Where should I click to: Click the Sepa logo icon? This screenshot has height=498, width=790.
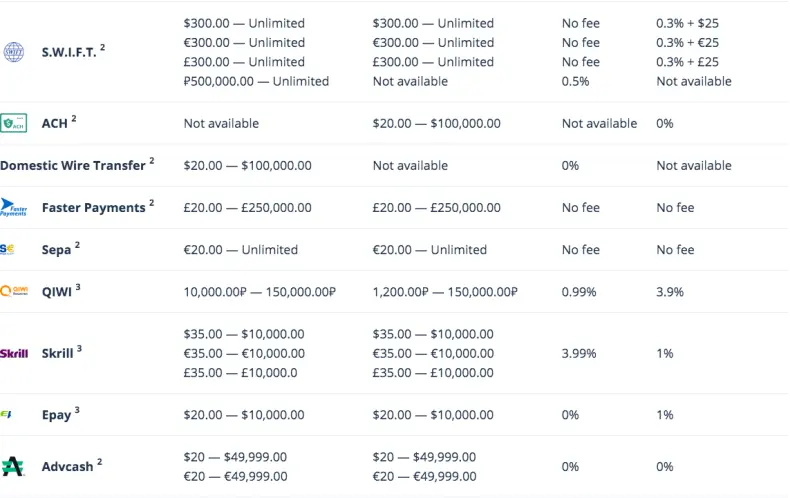pos(8,249)
